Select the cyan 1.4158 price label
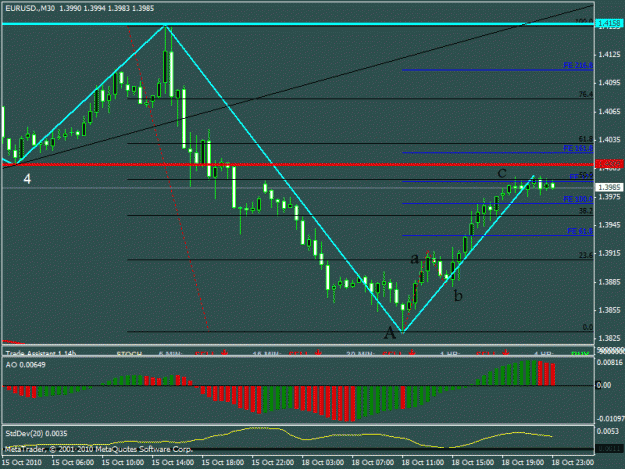625x469 pixels. point(609,24)
